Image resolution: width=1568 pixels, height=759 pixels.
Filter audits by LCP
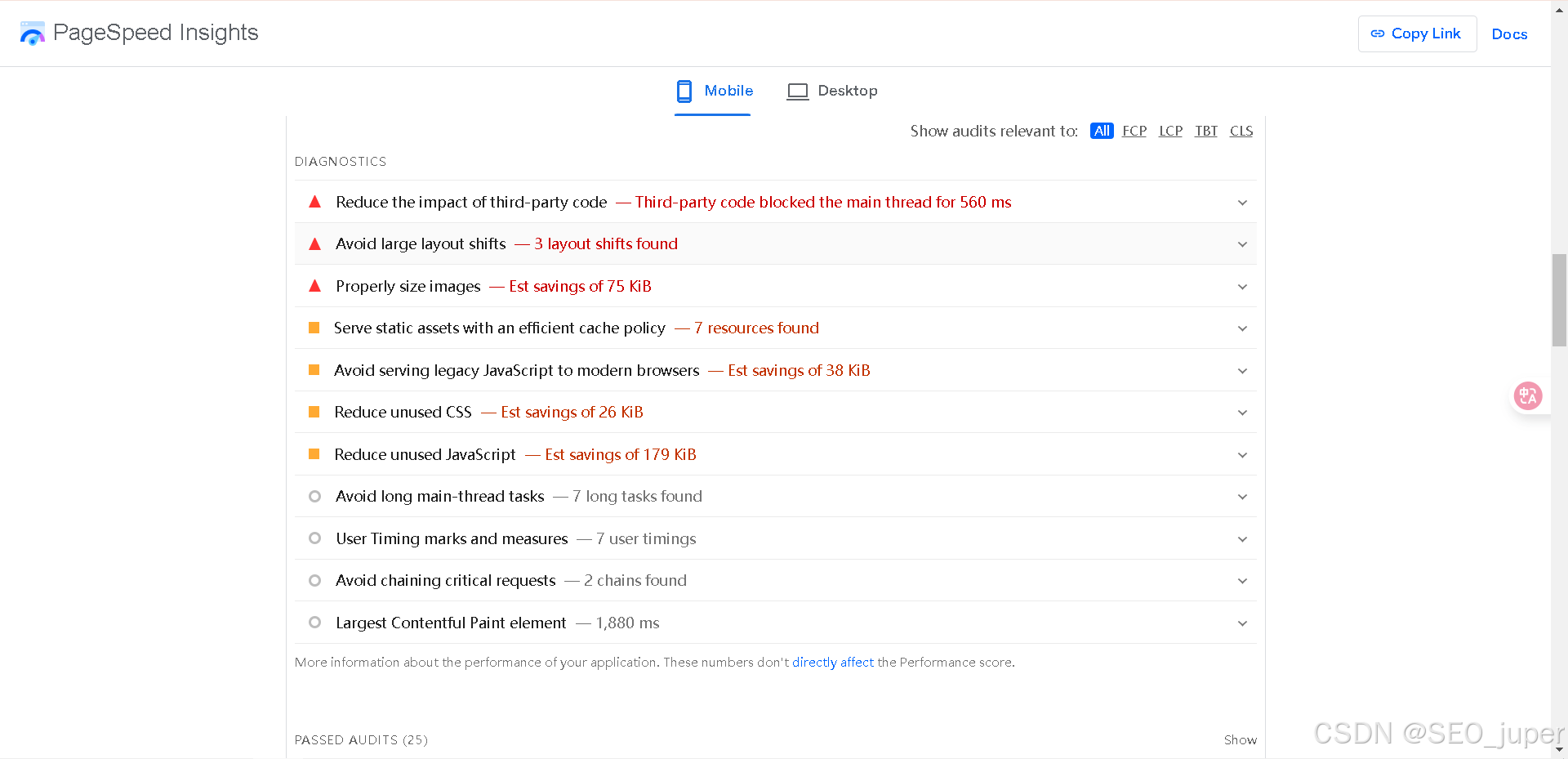tap(1170, 131)
